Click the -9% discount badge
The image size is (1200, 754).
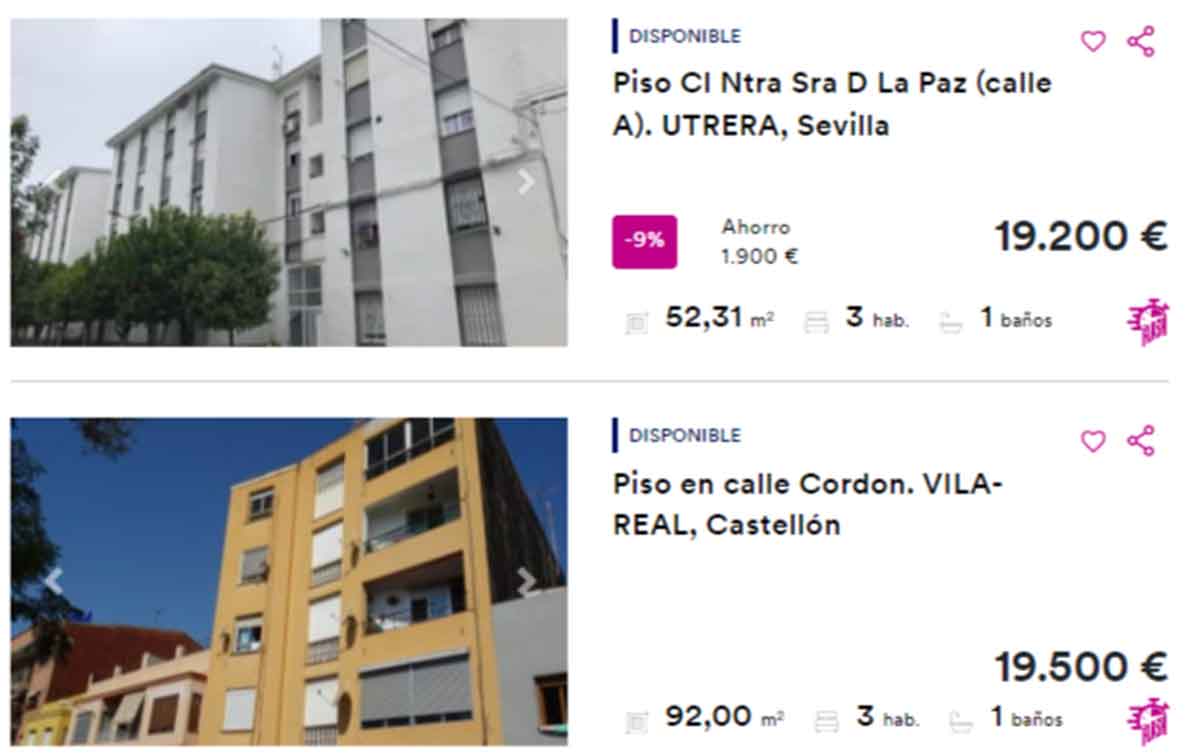pyautogui.click(x=645, y=242)
